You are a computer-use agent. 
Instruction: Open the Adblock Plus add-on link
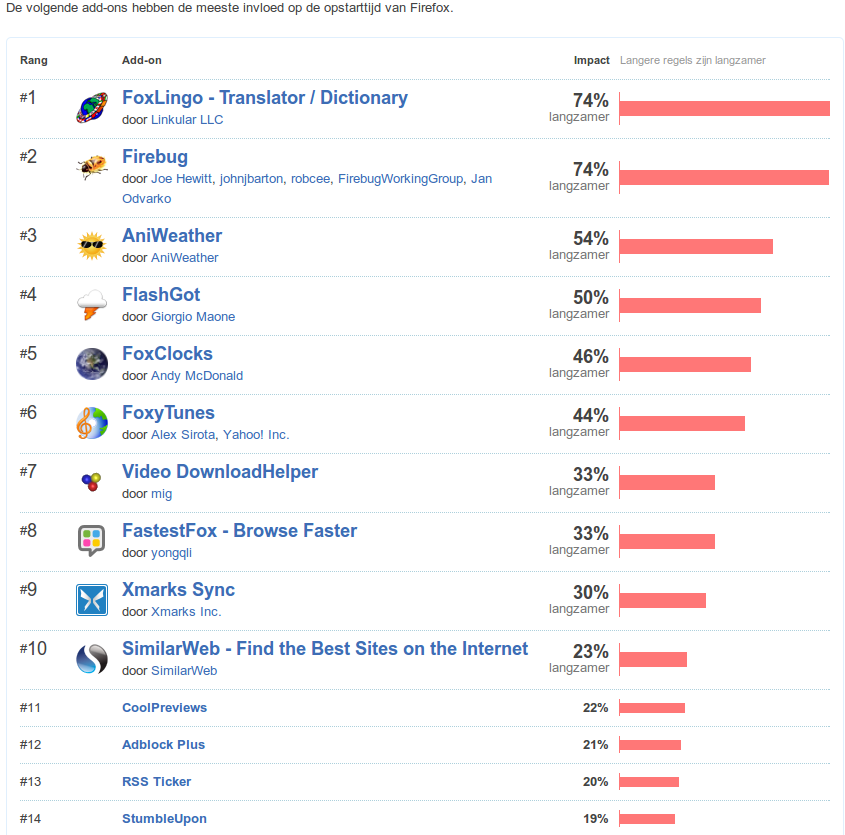(x=163, y=745)
